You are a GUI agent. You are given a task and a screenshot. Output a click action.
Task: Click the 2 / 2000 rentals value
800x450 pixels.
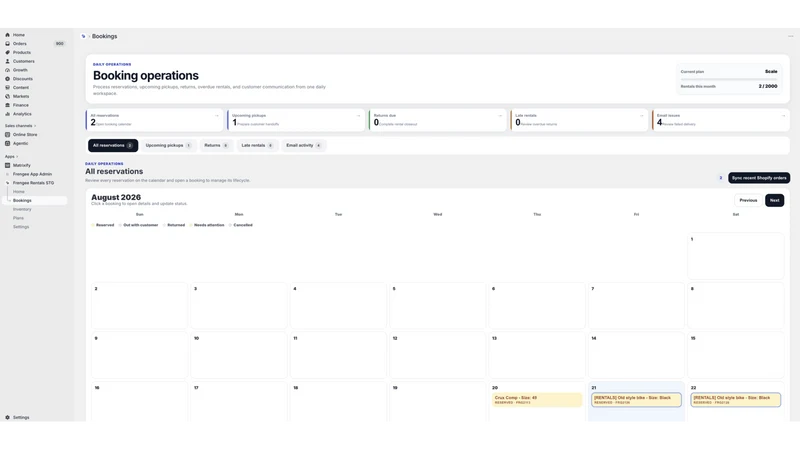click(x=768, y=86)
